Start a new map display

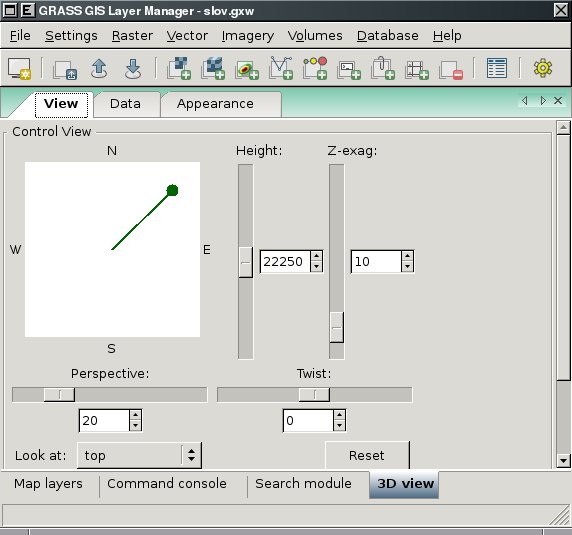[19, 68]
